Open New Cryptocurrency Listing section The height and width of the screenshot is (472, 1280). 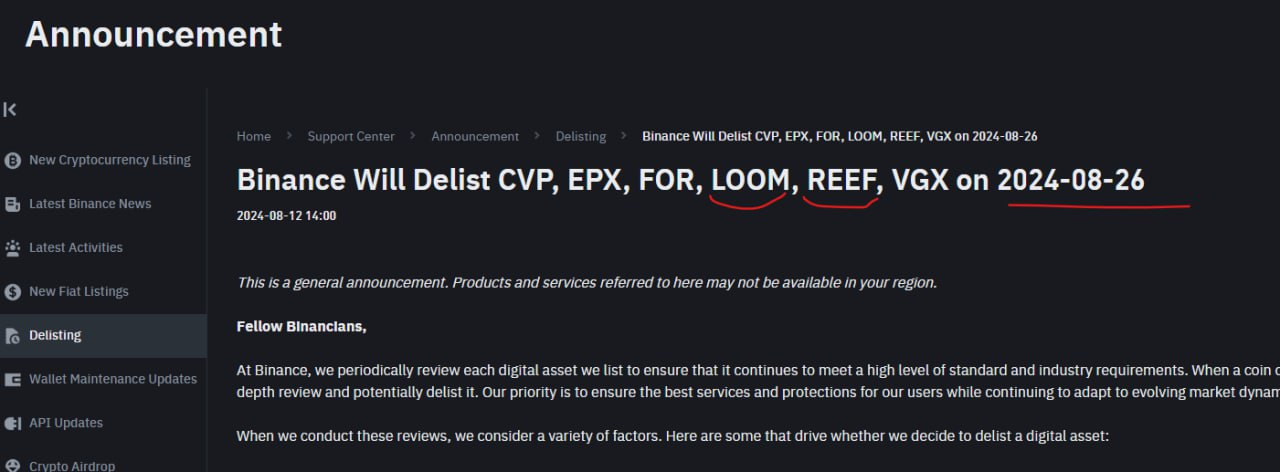tap(109, 160)
